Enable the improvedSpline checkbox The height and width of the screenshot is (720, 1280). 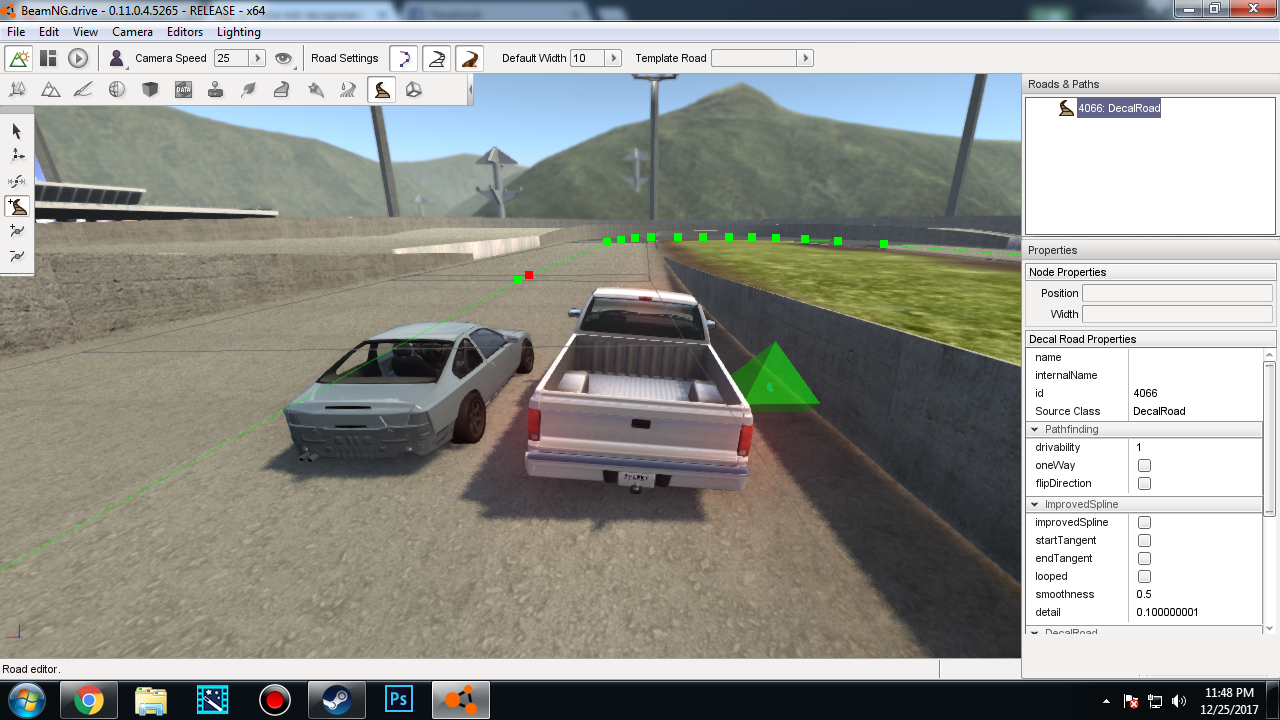[1144, 522]
